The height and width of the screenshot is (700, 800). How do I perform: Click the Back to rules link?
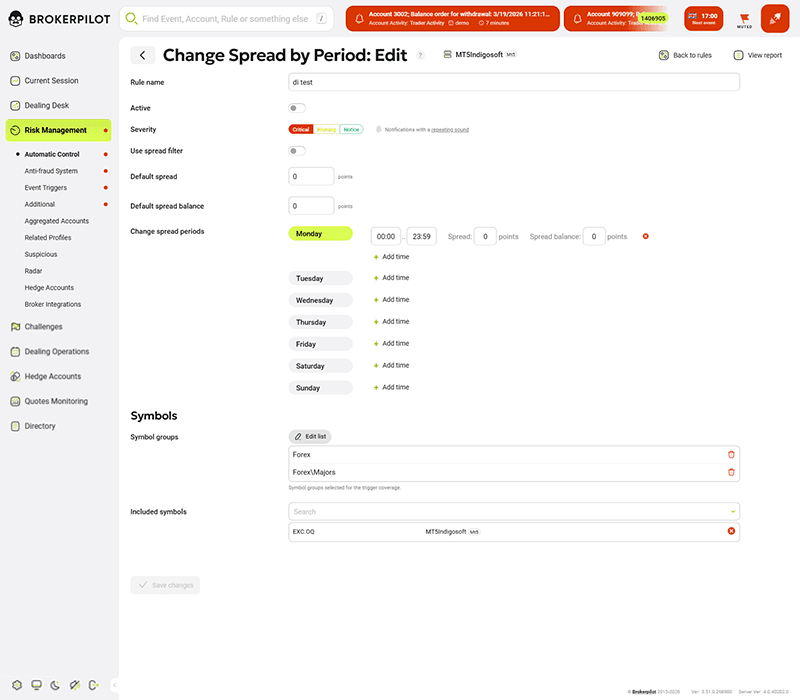(686, 56)
